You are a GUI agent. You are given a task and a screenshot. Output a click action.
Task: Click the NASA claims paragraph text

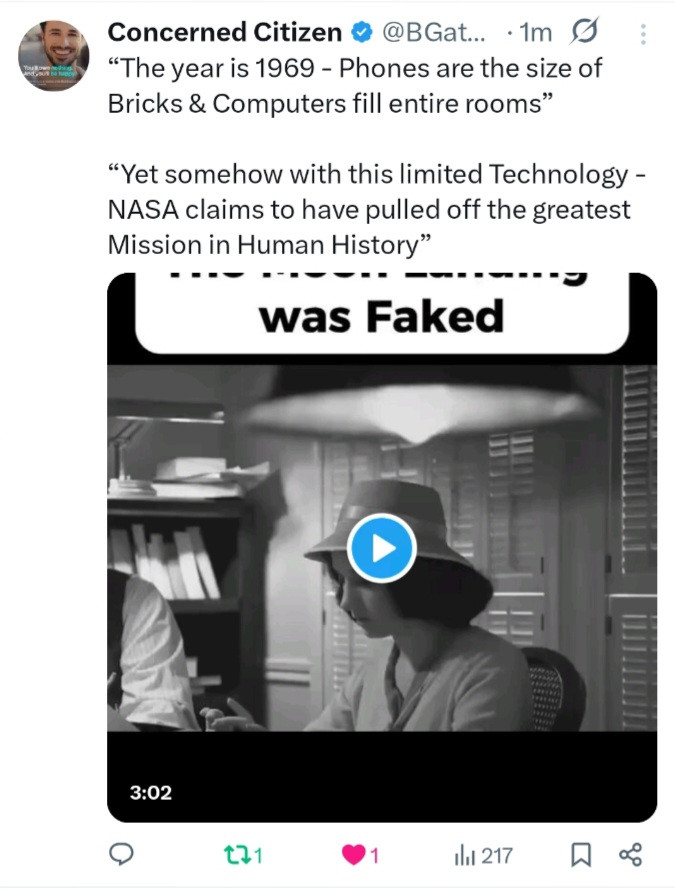coord(376,209)
